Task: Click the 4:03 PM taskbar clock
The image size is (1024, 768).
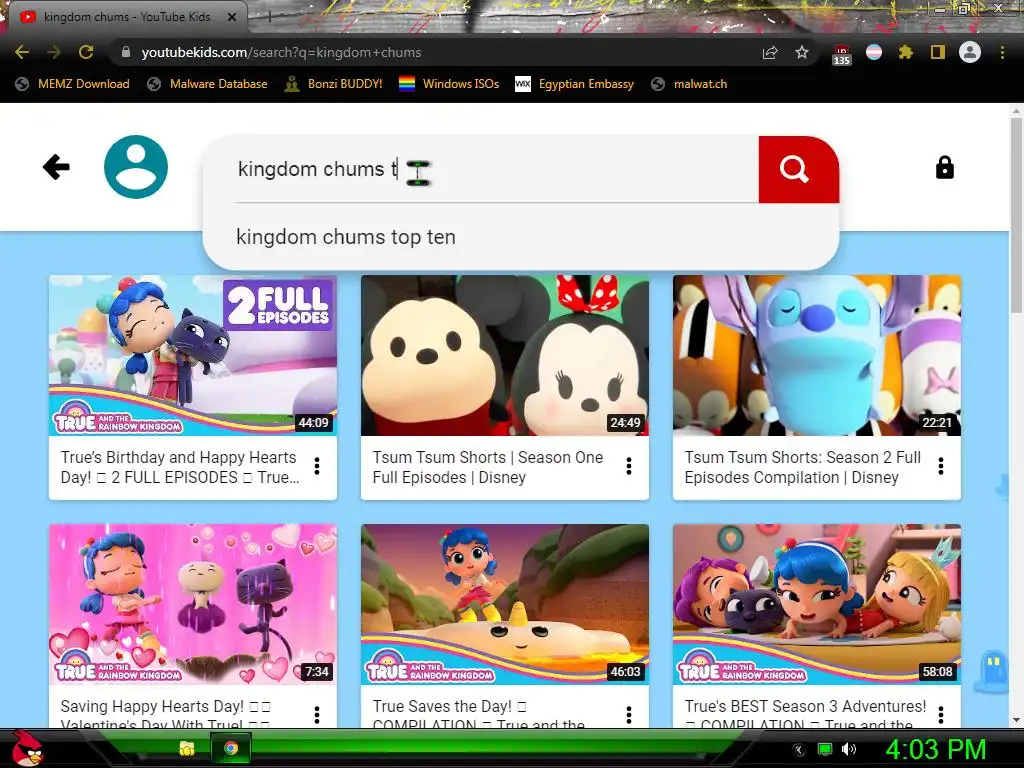Action: tap(935, 749)
